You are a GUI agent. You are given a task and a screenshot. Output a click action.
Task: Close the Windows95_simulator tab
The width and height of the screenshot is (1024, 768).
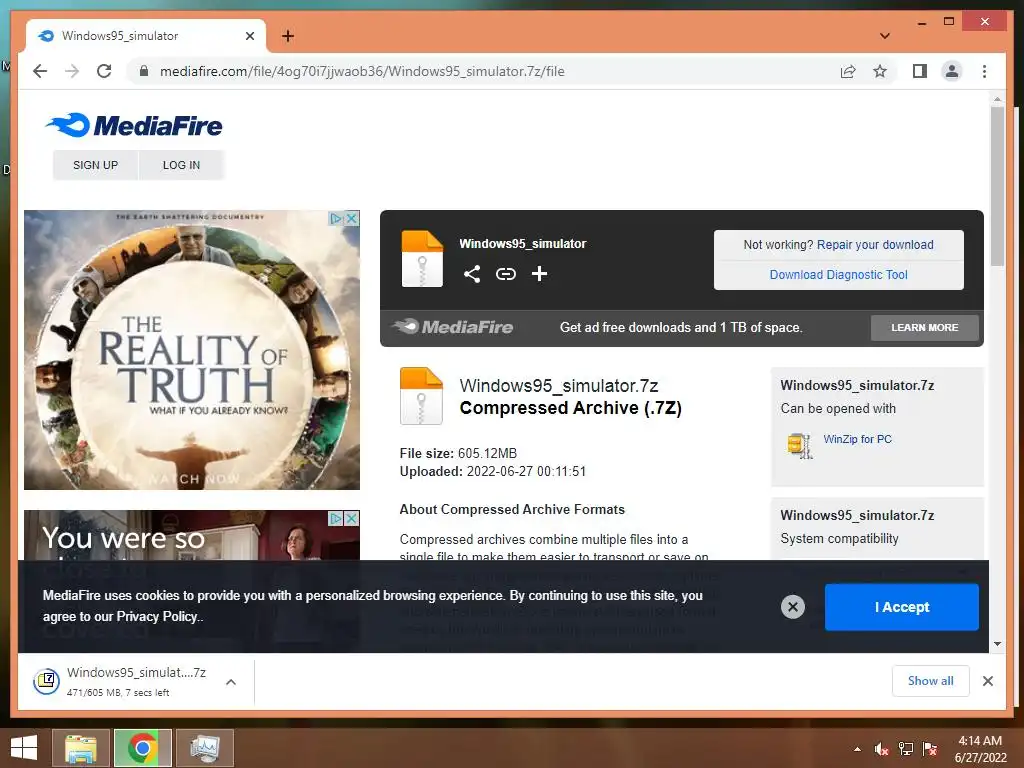pyautogui.click(x=249, y=36)
